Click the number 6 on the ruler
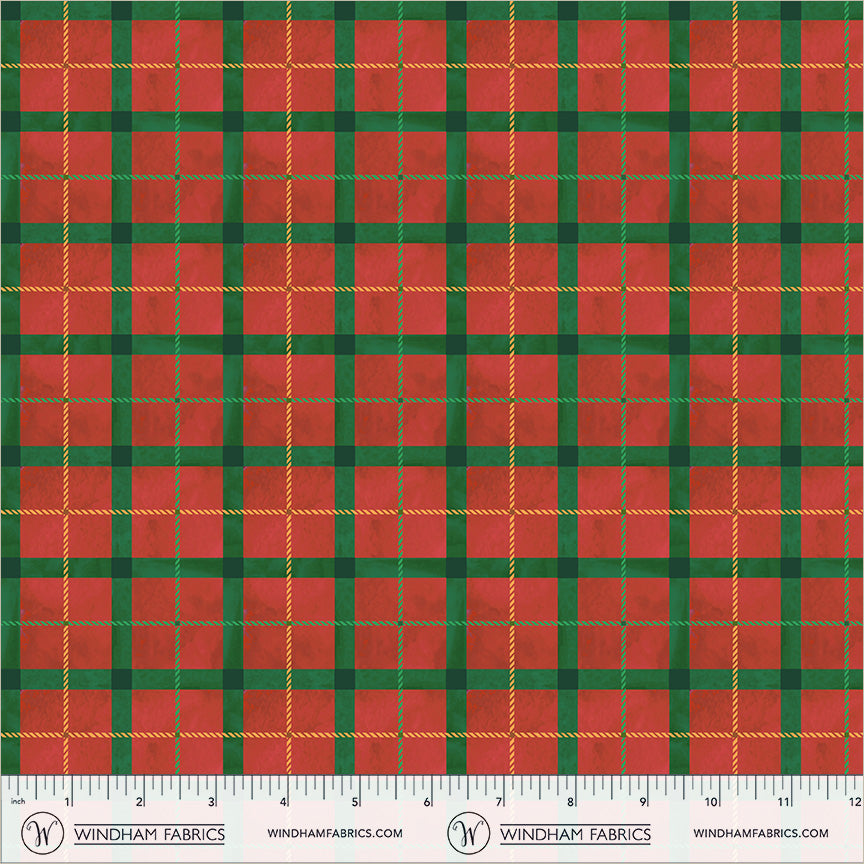 pyautogui.click(x=427, y=802)
